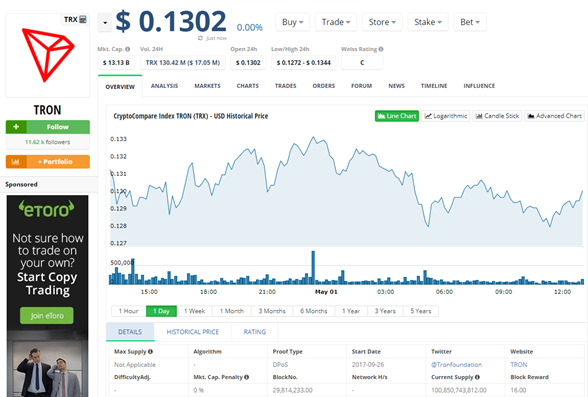Set chart range to 3 Years

pos(385,311)
